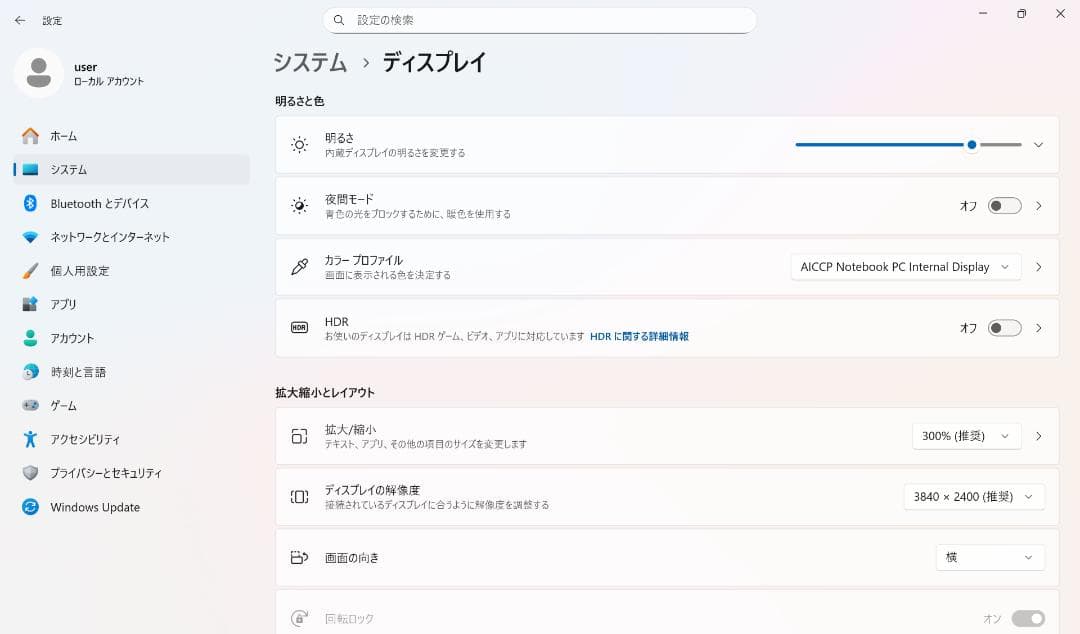This screenshot has width=1080, height=634.
Task: Open the カラープロファイル dropdown
Action: click(x=905, y=266)
